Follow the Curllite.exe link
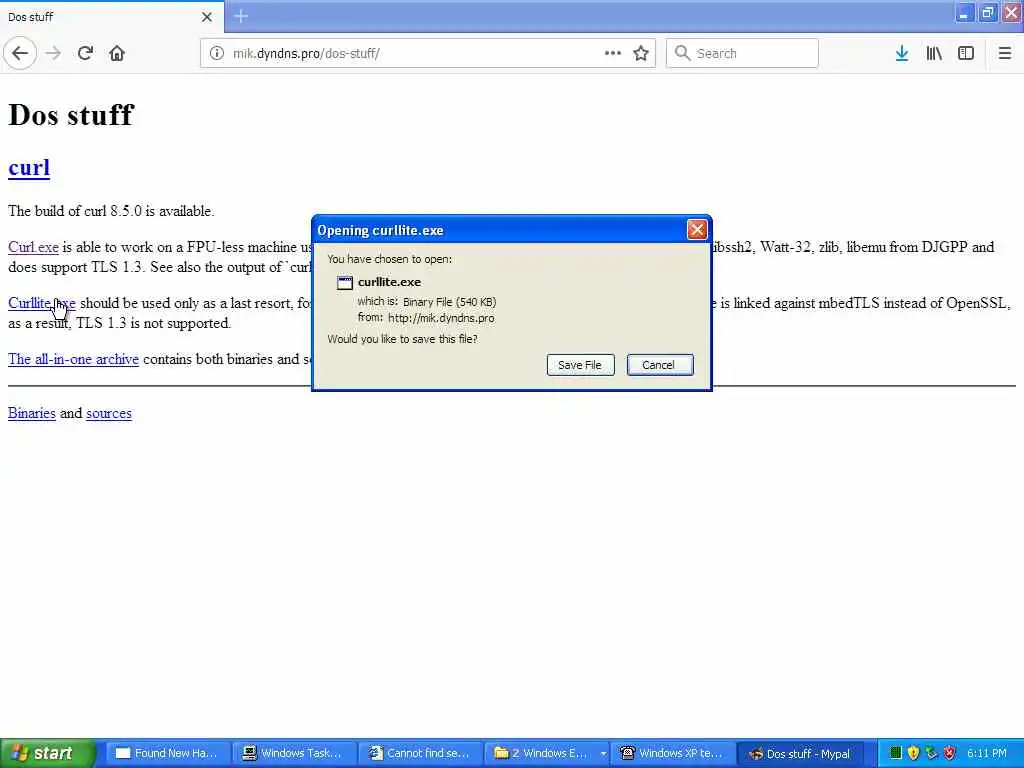 (x=42, y=303)
